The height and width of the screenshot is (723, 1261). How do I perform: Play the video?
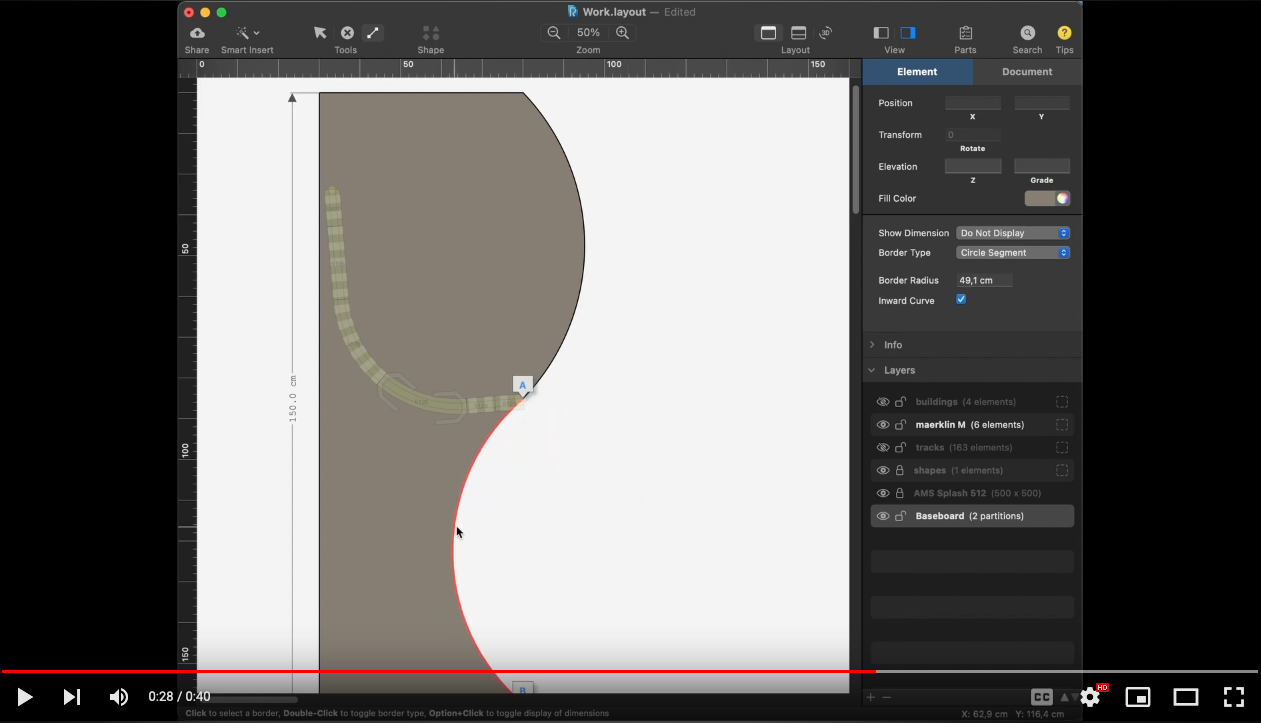tap(25, 697)
